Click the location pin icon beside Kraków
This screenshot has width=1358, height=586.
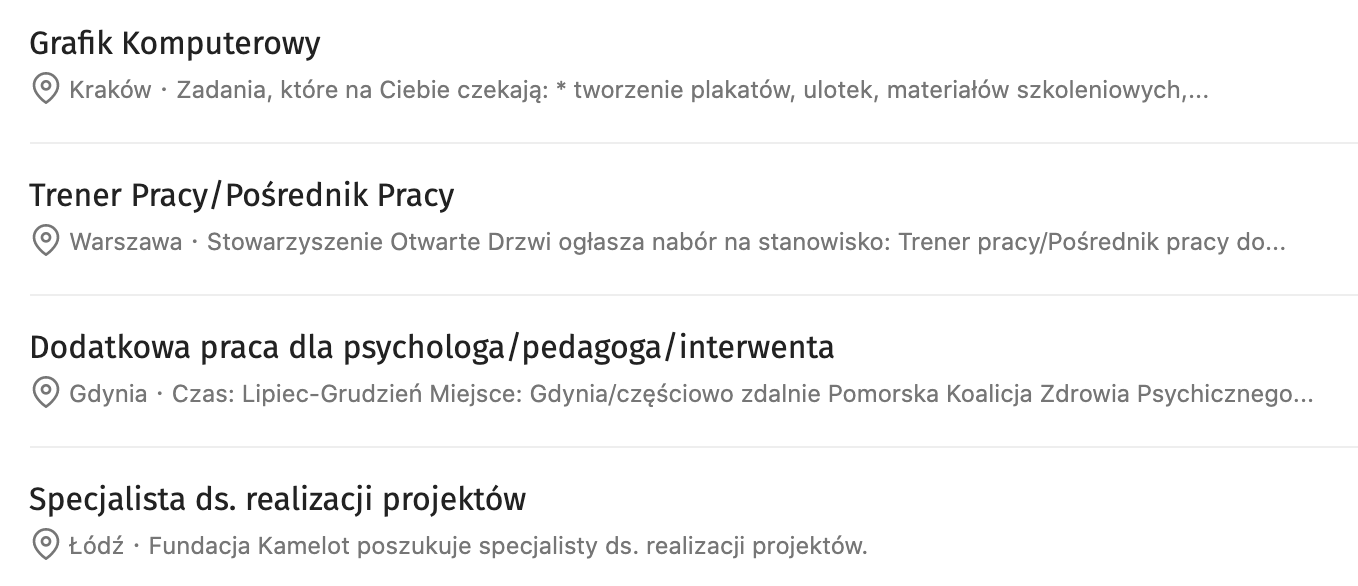[45, 90]
